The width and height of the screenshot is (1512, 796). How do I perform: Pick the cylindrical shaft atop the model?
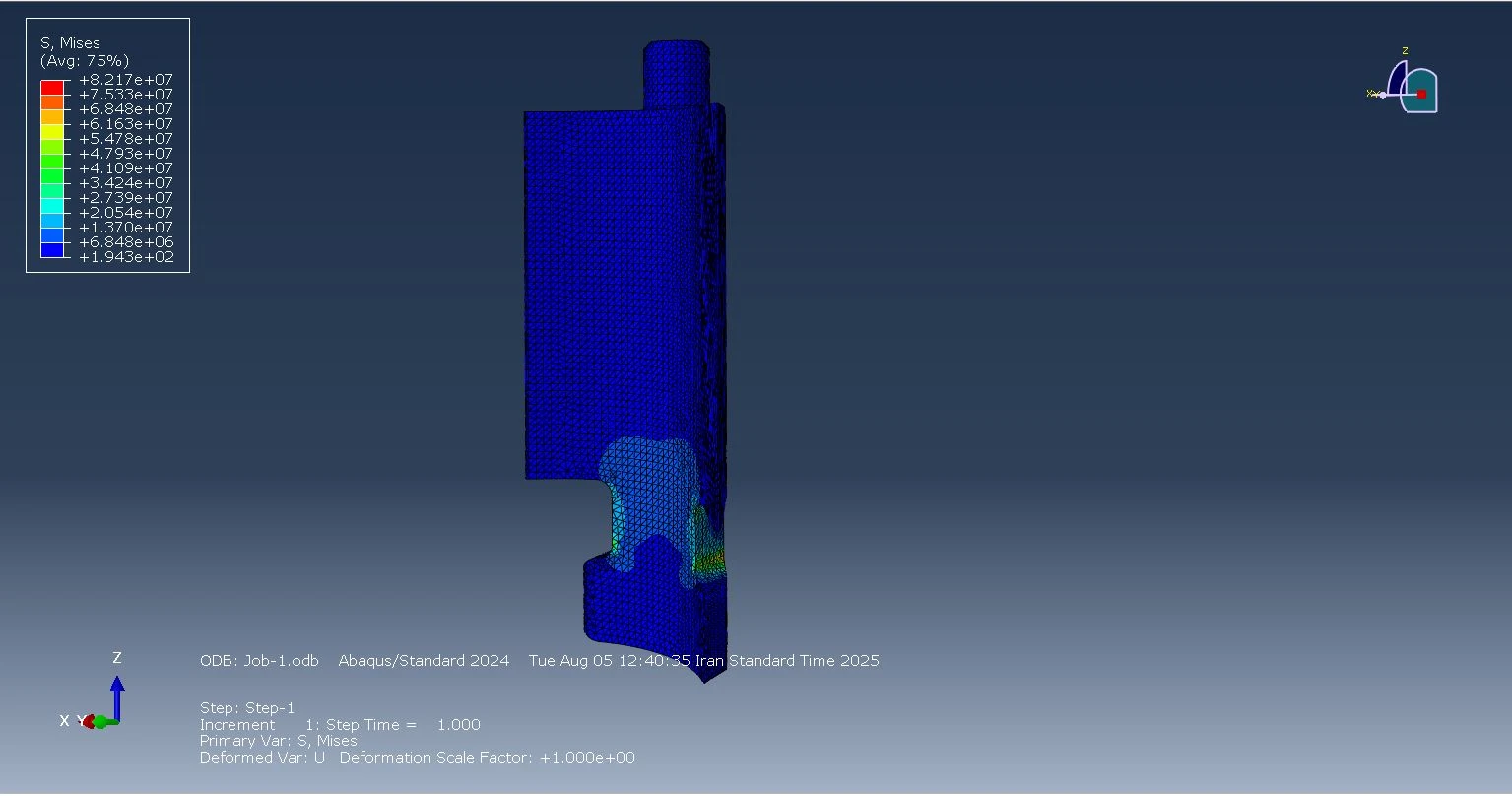point(676,74)
